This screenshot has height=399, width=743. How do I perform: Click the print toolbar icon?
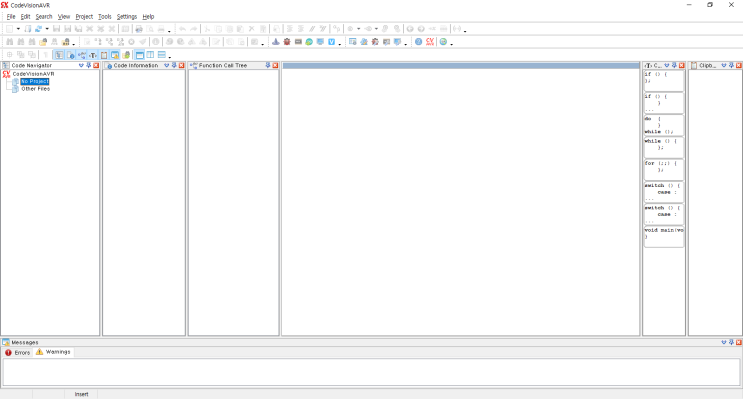(139, 29)
